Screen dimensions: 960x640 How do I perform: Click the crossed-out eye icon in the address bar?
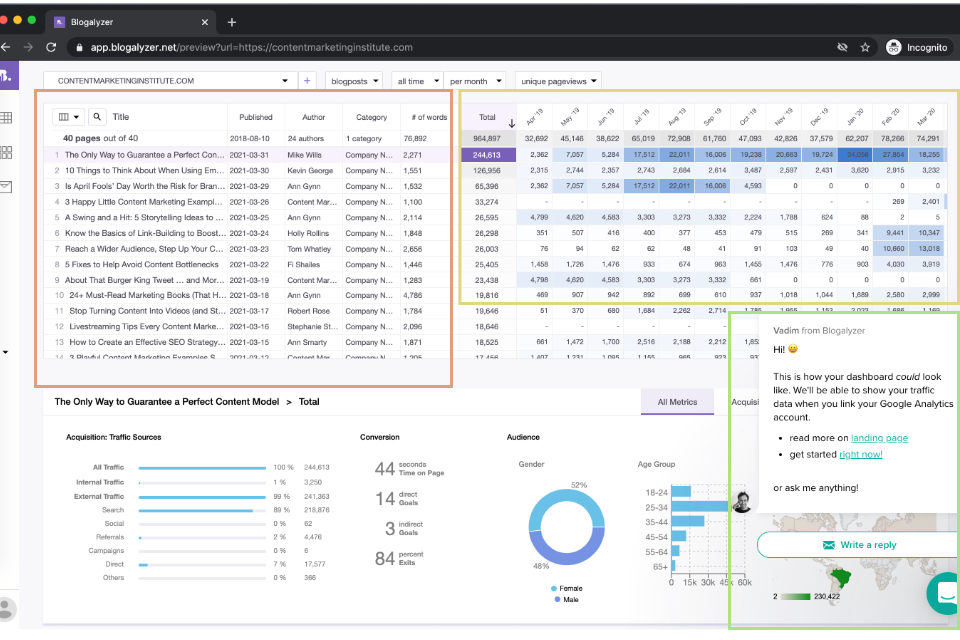click(x=842, y=47)
